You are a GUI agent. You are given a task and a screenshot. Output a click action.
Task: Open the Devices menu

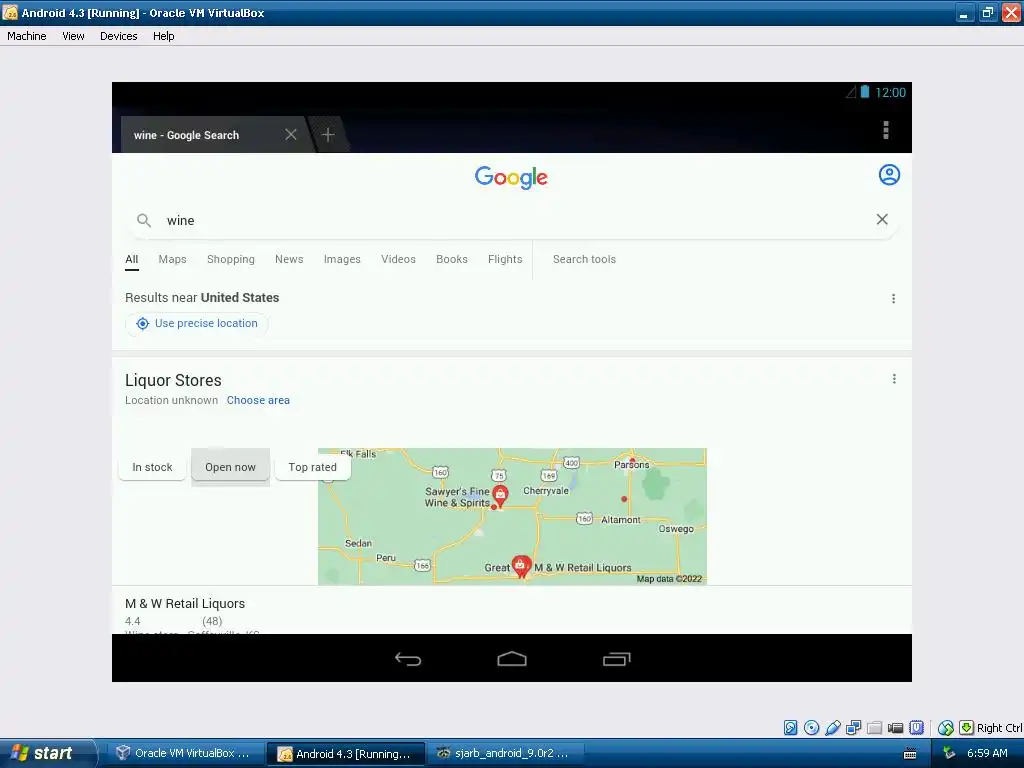[118, 36]
